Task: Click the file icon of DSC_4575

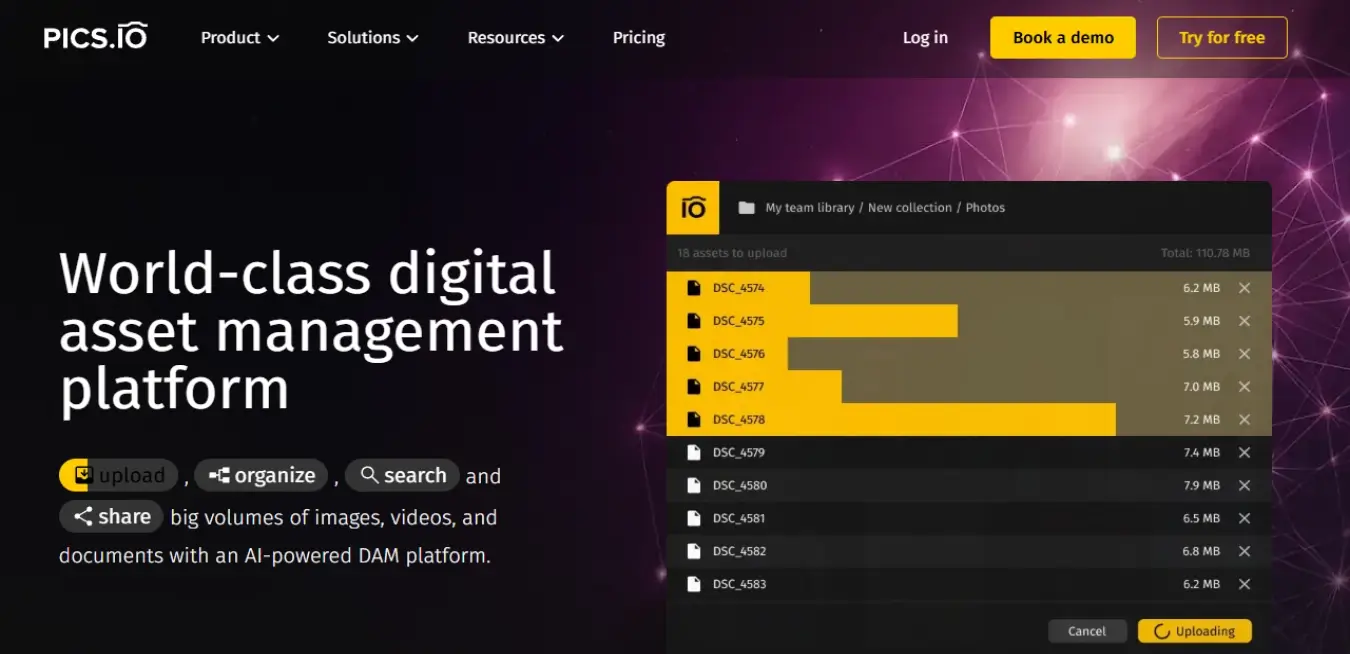Action: pyautogui.click(x=693, y=321)
